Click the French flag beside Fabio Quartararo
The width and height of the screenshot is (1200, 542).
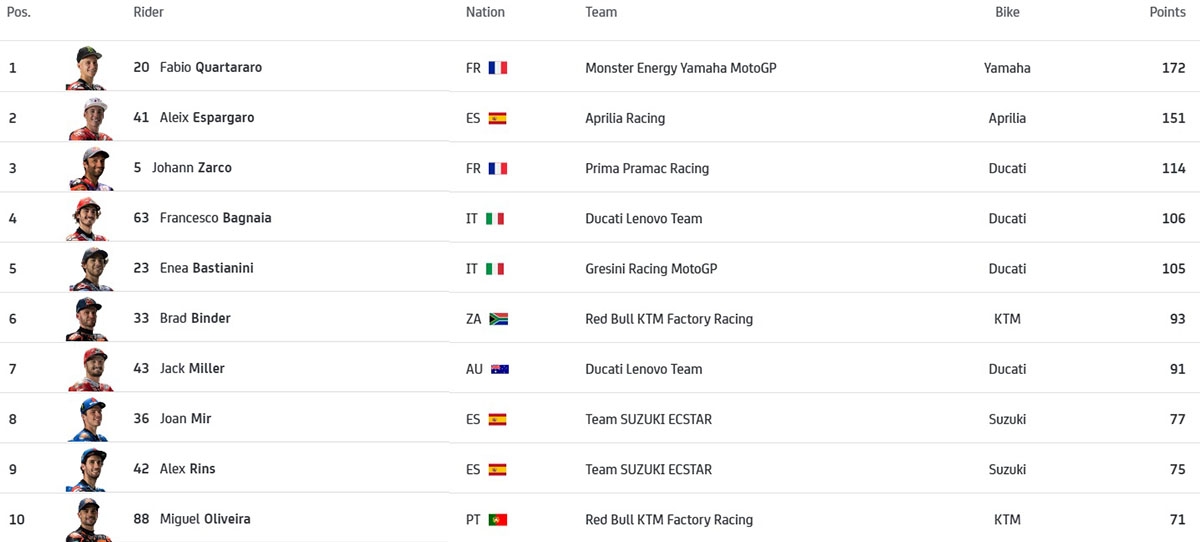[498, 68]
